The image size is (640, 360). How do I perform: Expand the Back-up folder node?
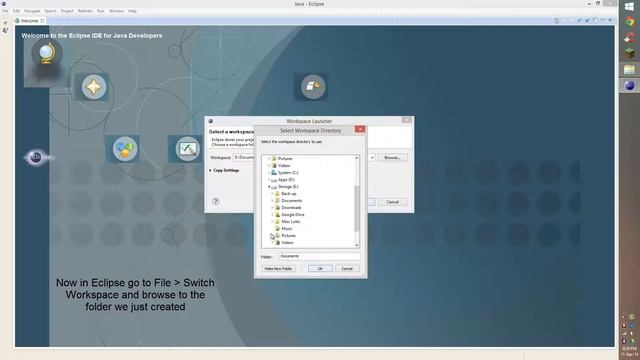[272, 193]
